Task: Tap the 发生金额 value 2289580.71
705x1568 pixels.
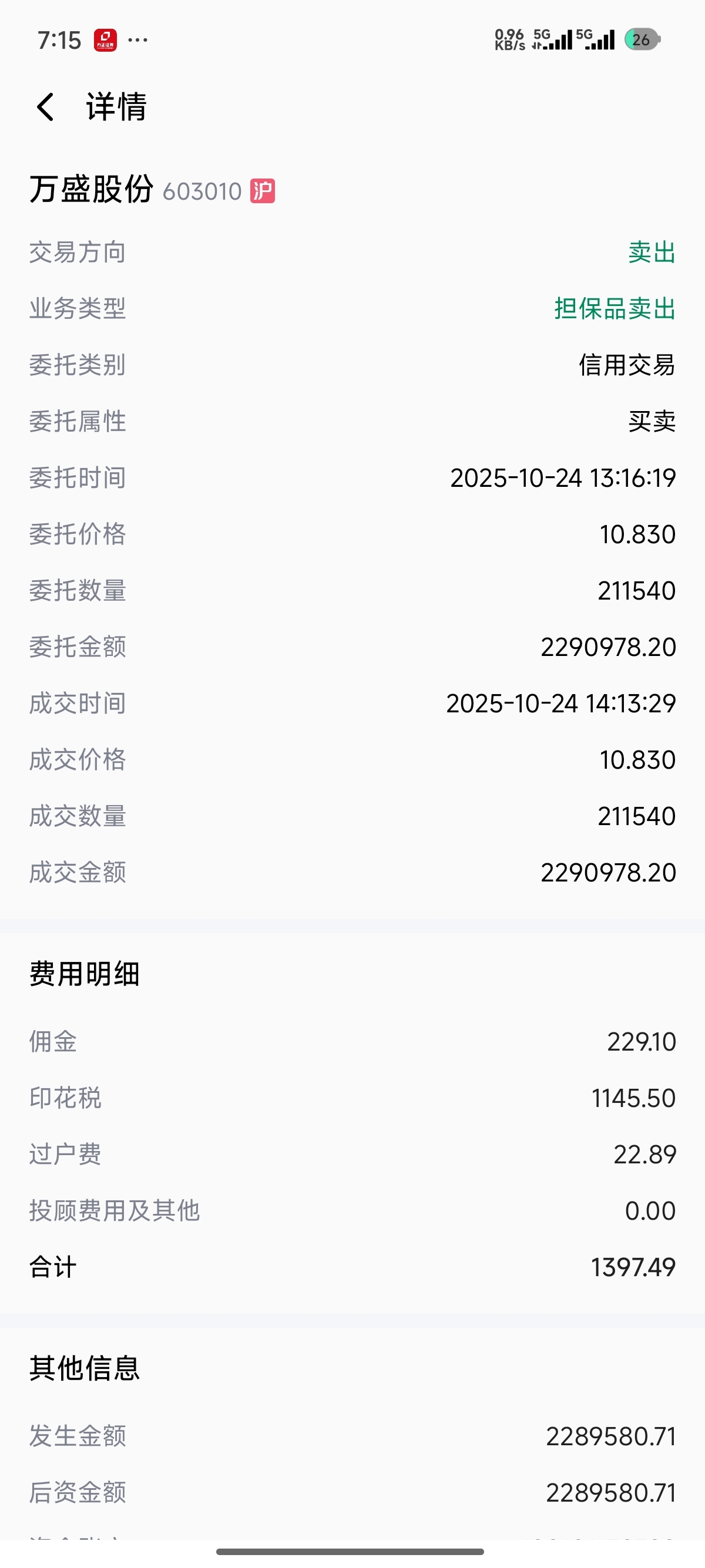Action: click(x=610, y=1436)
